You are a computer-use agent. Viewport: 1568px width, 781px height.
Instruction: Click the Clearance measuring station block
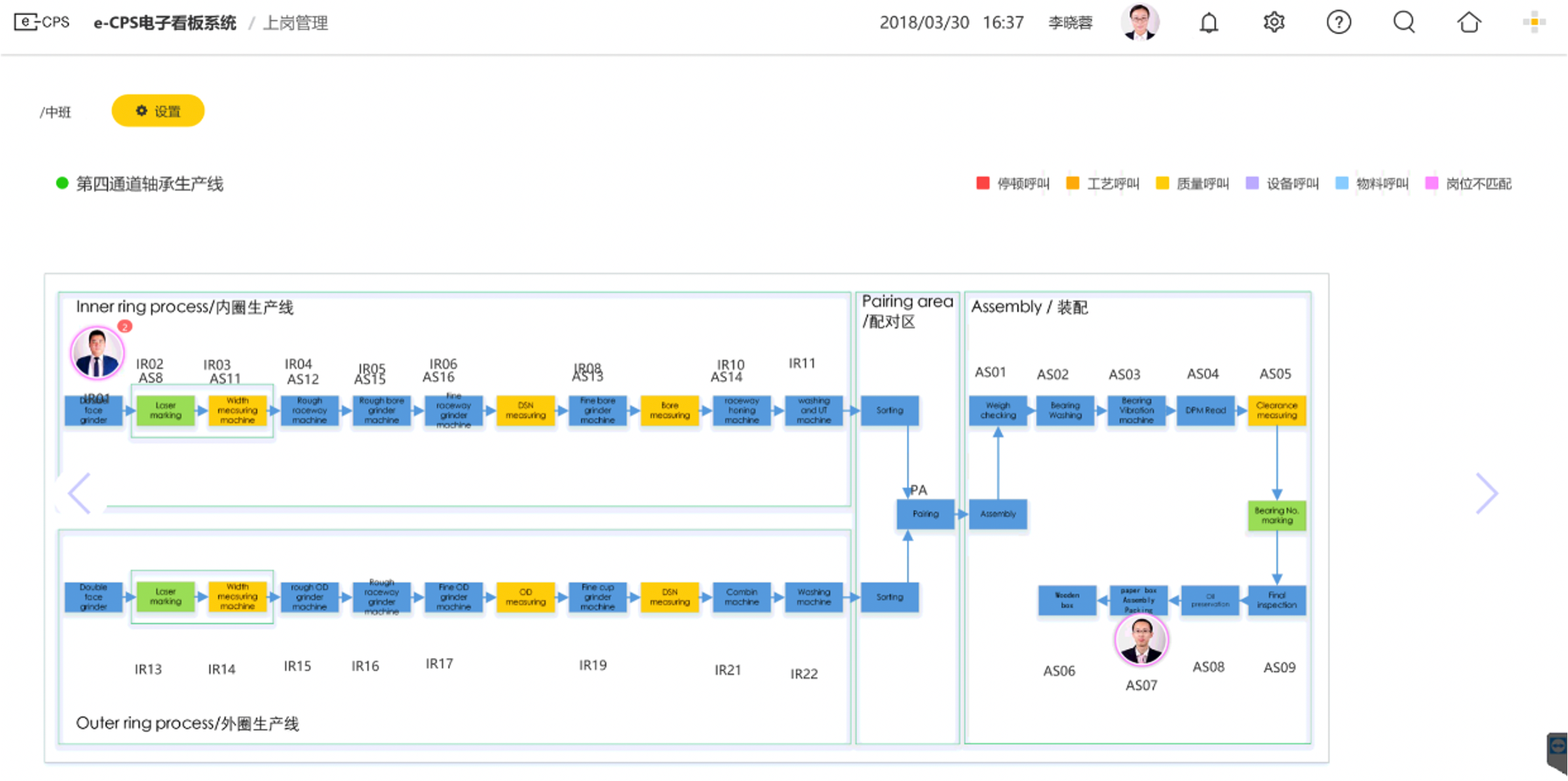1277,411
